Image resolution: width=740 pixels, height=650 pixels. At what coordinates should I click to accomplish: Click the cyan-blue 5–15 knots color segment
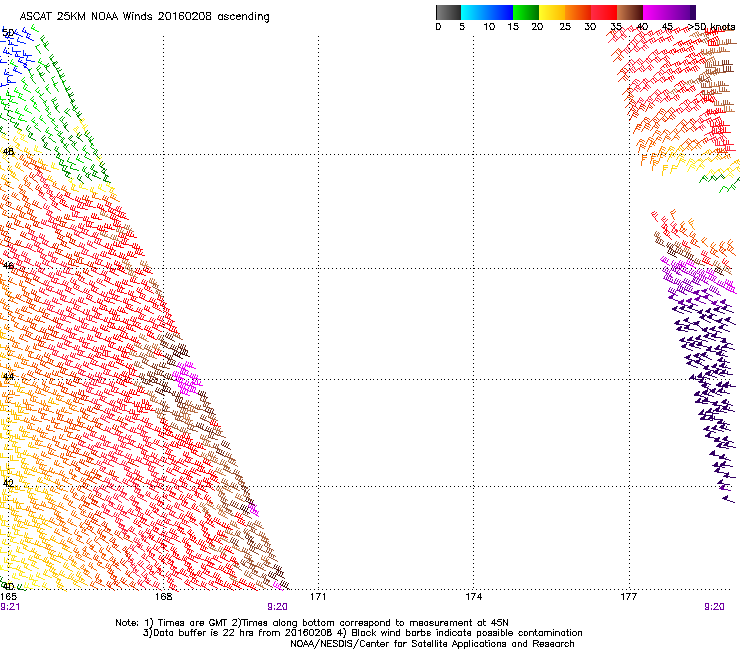pos(487,12)
